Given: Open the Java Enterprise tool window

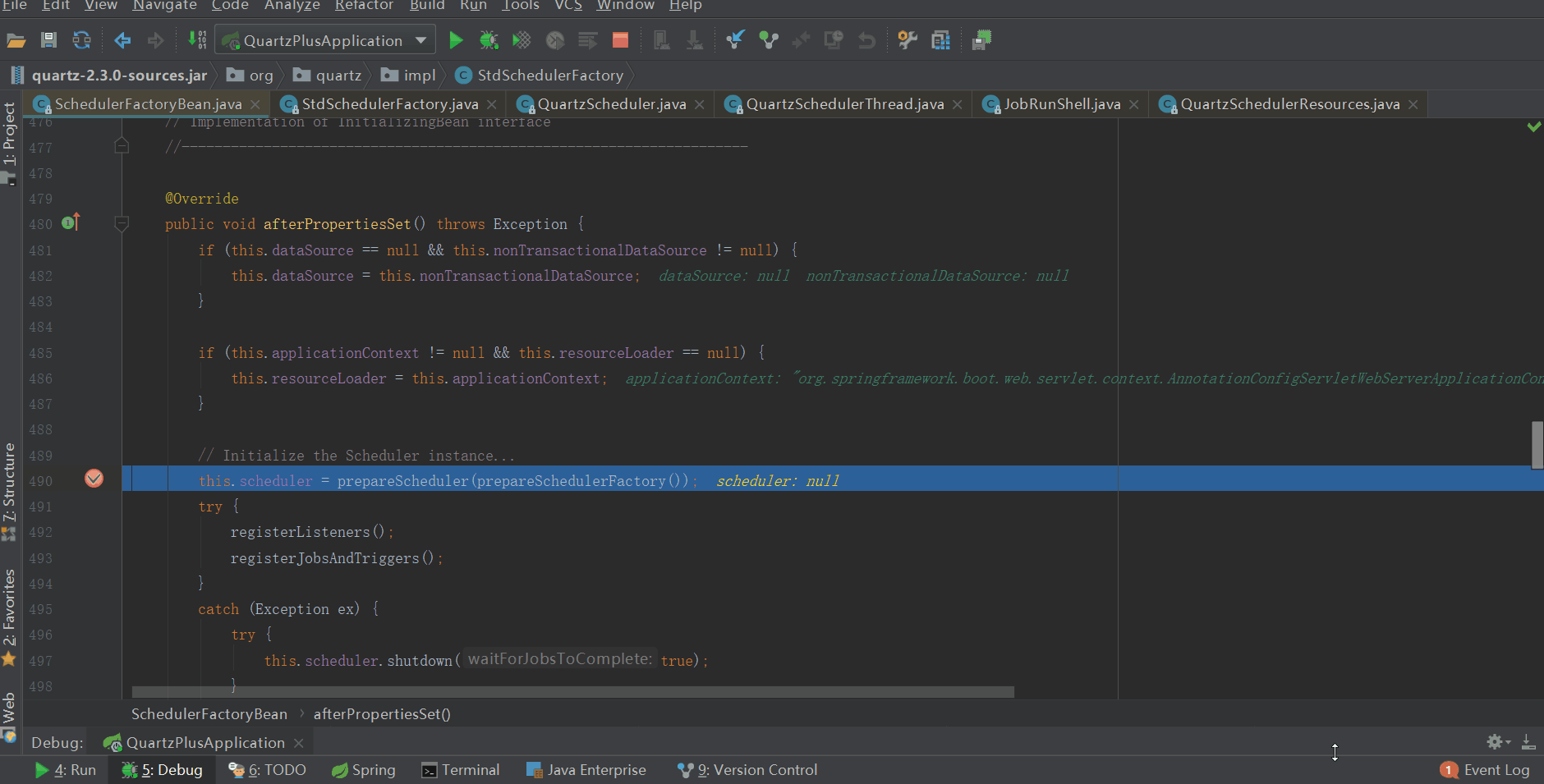Looking at the screenshot, I should pos(586,770).
